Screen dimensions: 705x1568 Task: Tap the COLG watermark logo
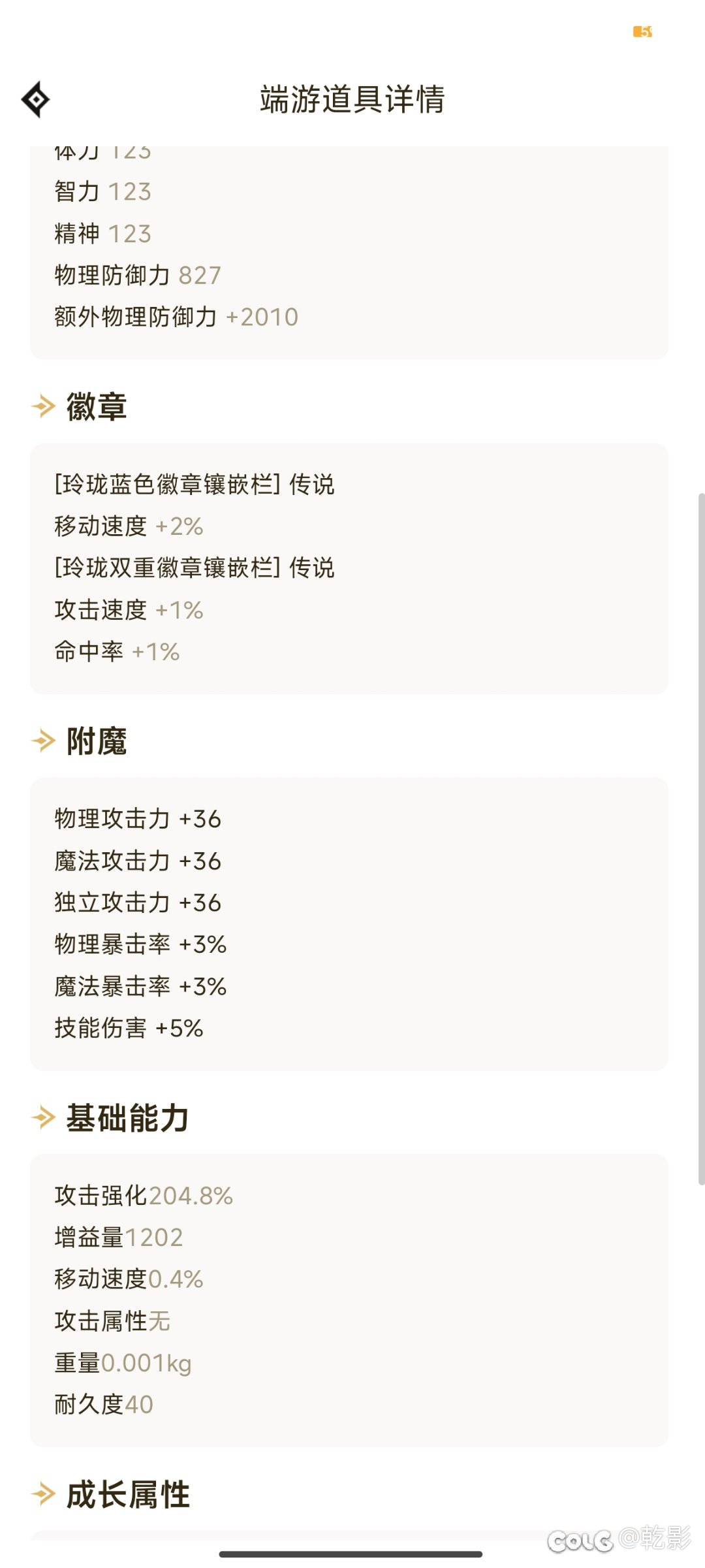[580, 1540]
